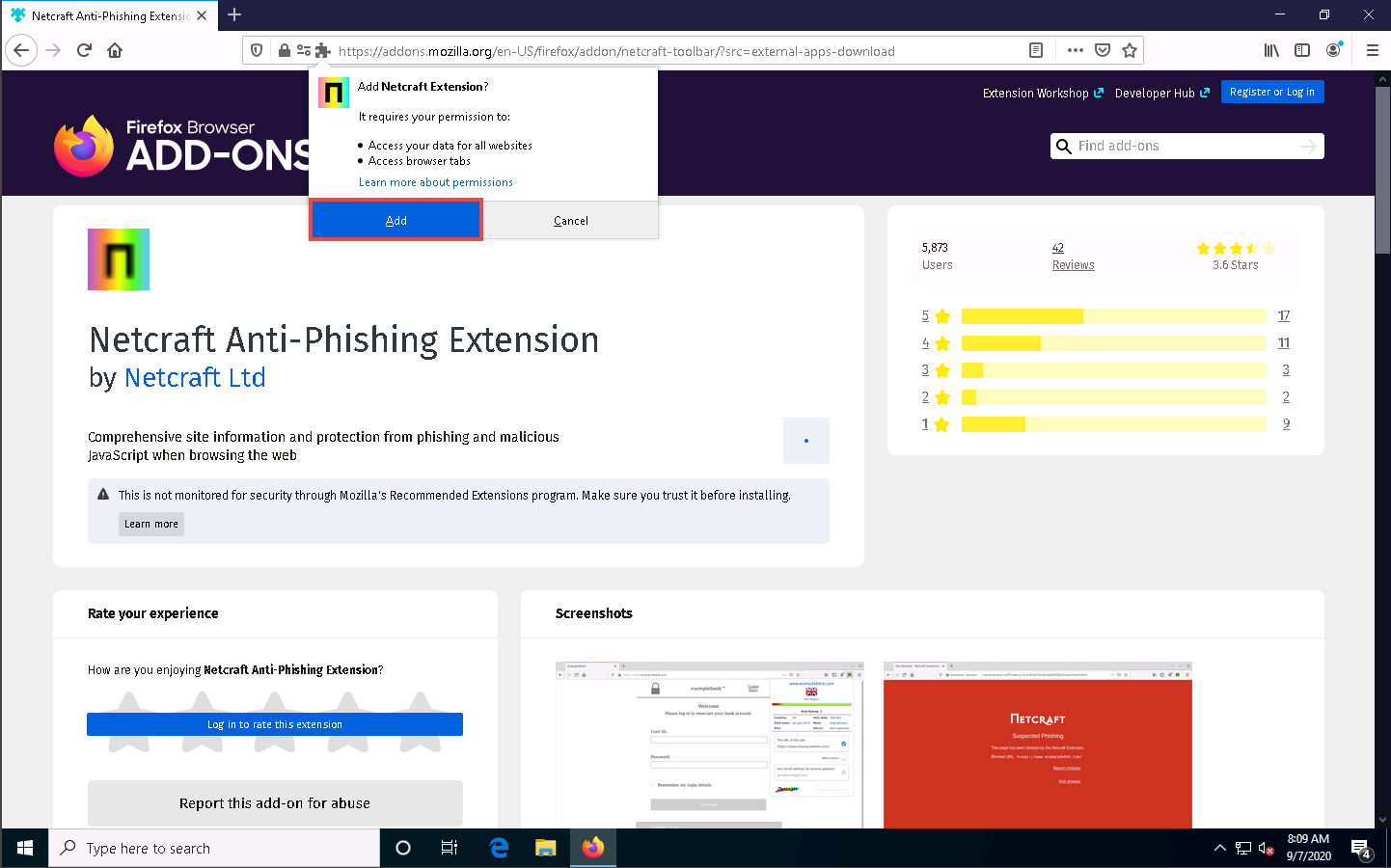Image resolution: width=1391 pixels, height=868 pixels.
Task: Open the Firefox home page icon
Action: [x=115, y=50]
